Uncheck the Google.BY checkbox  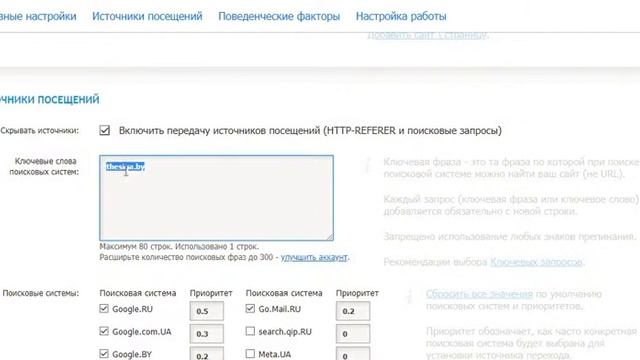pyautogui.click(x=104, y=353)
